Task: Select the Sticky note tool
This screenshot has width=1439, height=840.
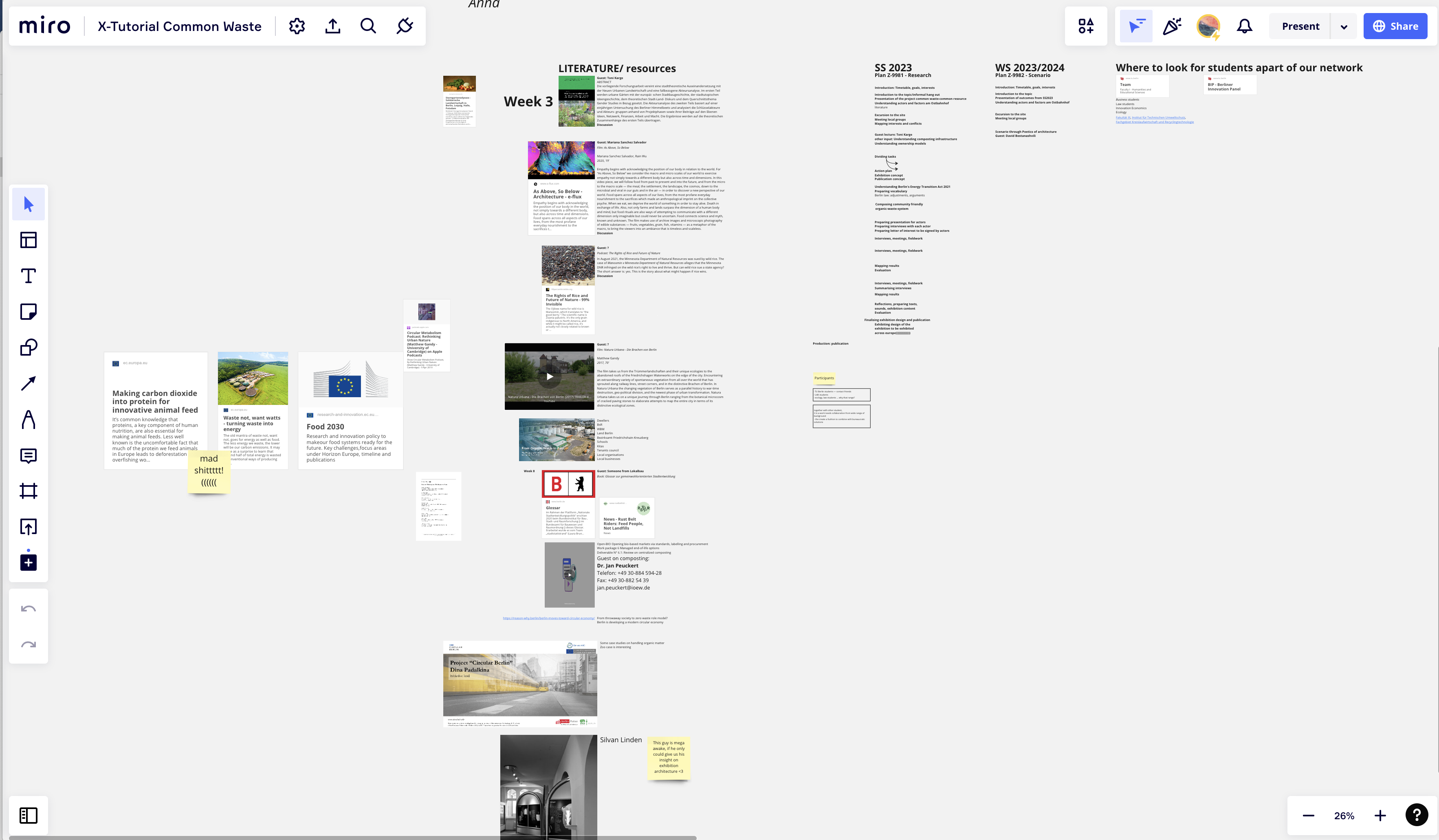Action: (x=28, y=312)
